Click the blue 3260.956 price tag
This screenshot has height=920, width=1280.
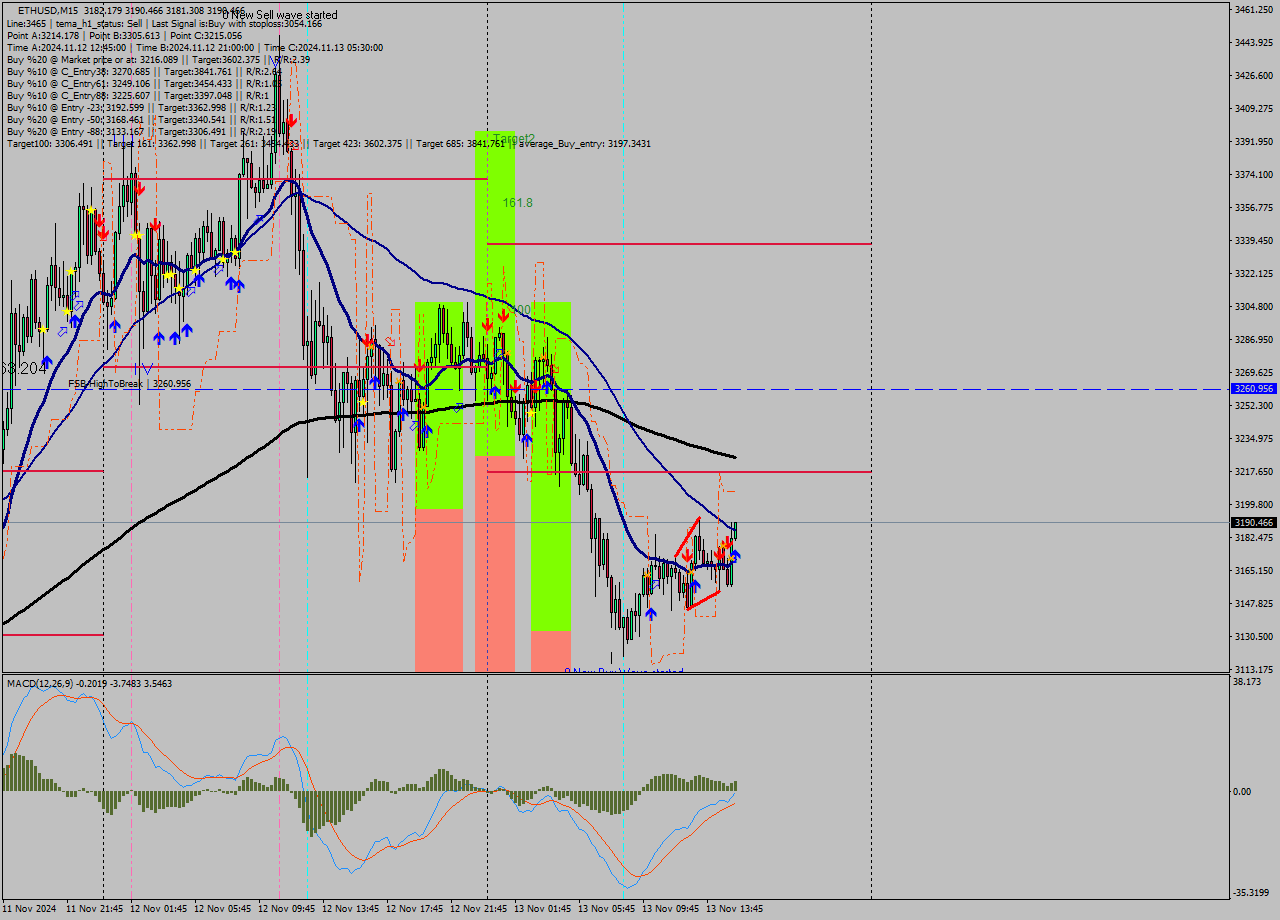coord(1254,388)
